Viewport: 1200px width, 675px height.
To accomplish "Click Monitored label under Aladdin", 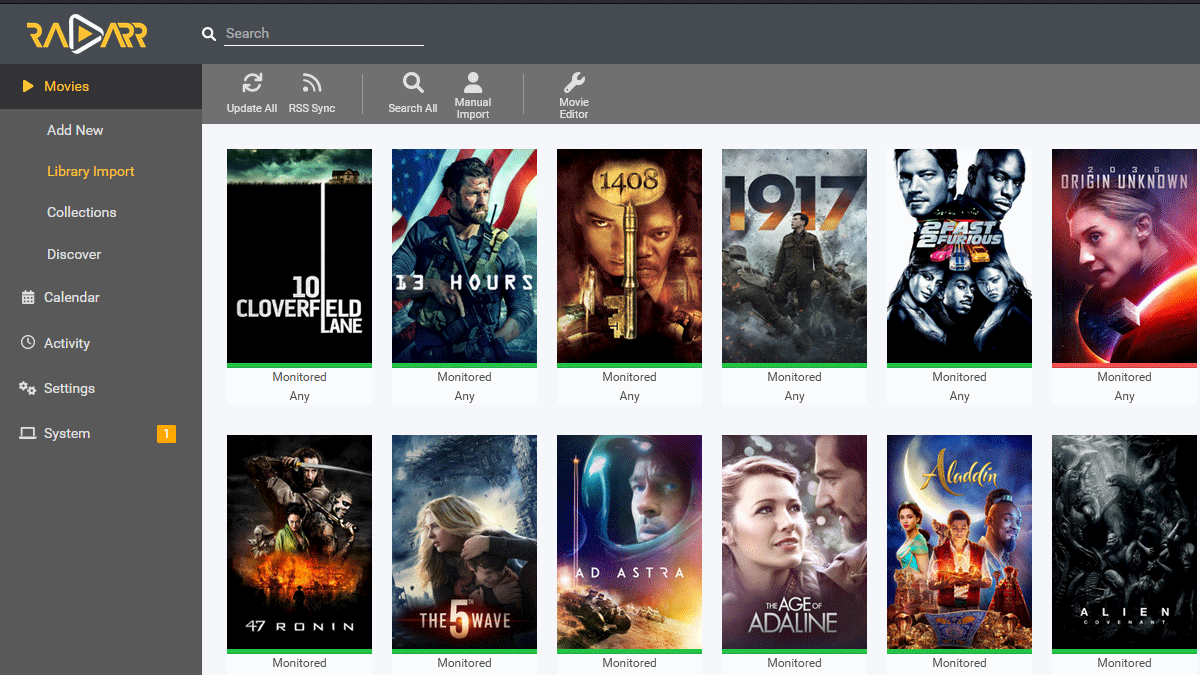I will tap(959, 663).
